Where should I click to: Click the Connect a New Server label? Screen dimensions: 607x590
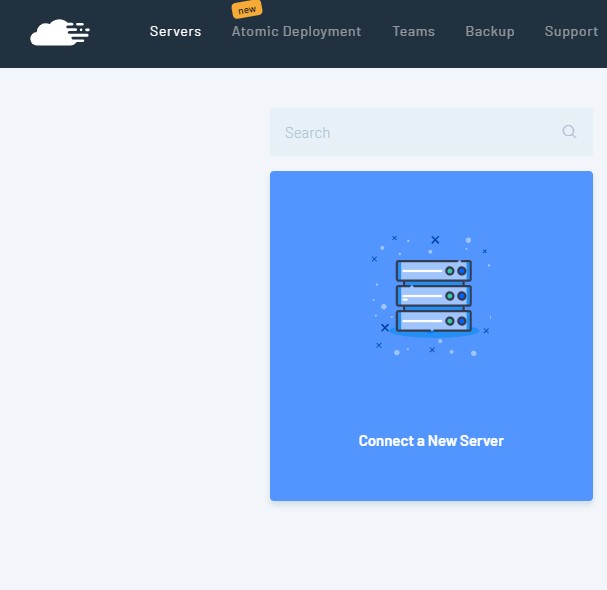tap(431, 441)
